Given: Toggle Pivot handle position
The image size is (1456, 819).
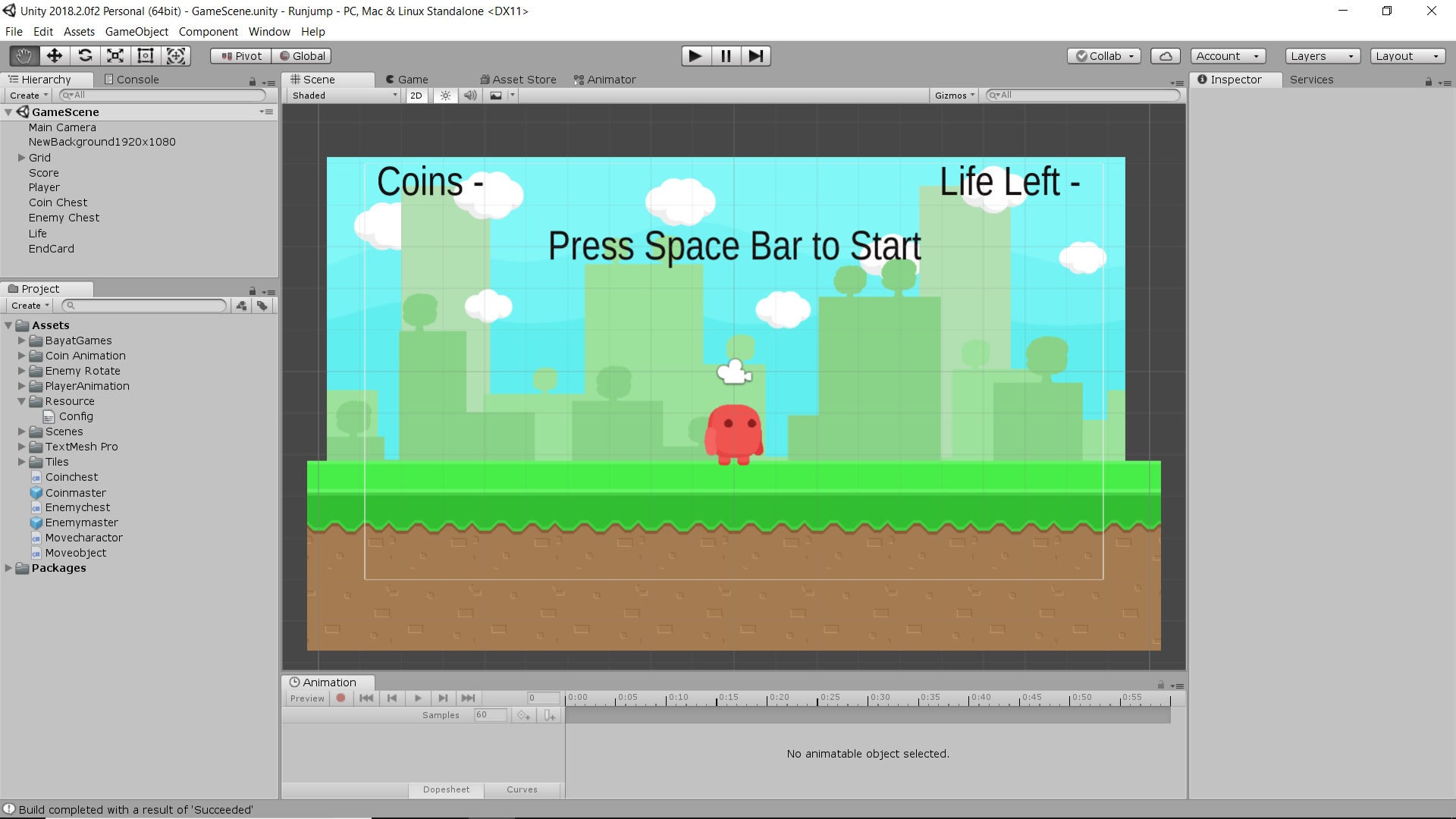Looking at the screenshot, I should pyautogui.click(x=241, y=56).
